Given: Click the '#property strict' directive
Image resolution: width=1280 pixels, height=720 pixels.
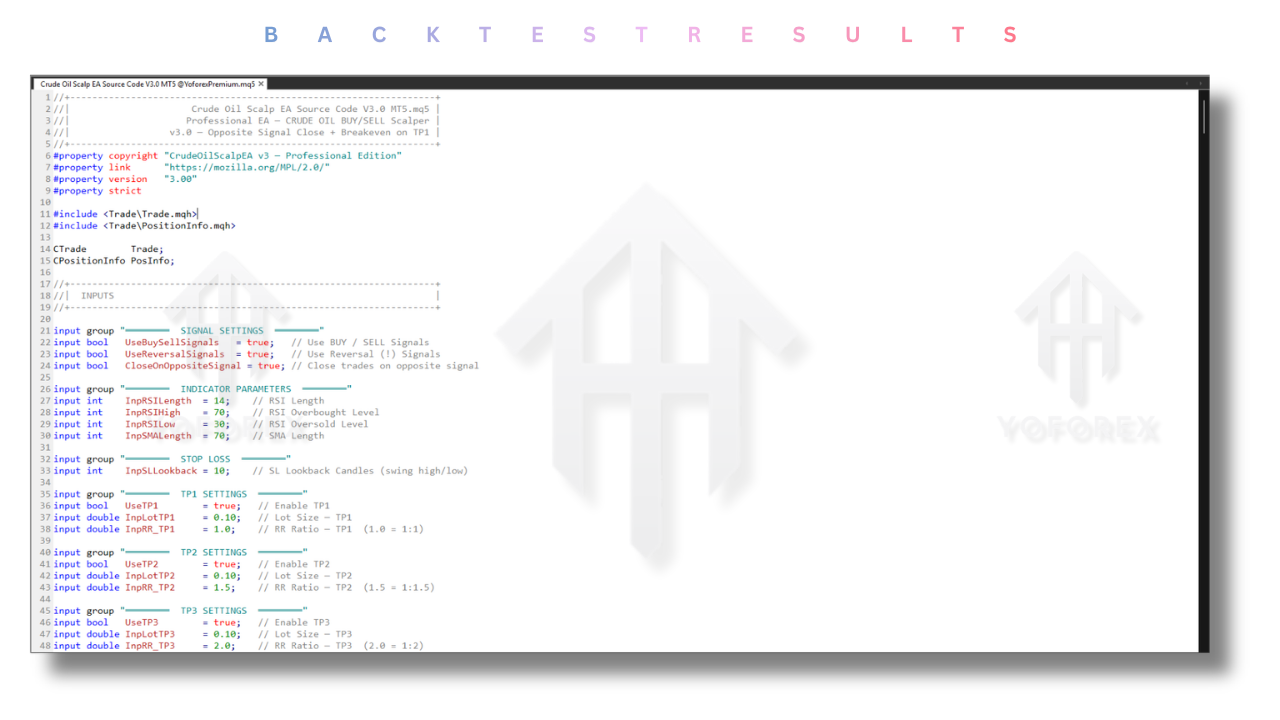Looking at the screenshot, I should pos(97,191).
